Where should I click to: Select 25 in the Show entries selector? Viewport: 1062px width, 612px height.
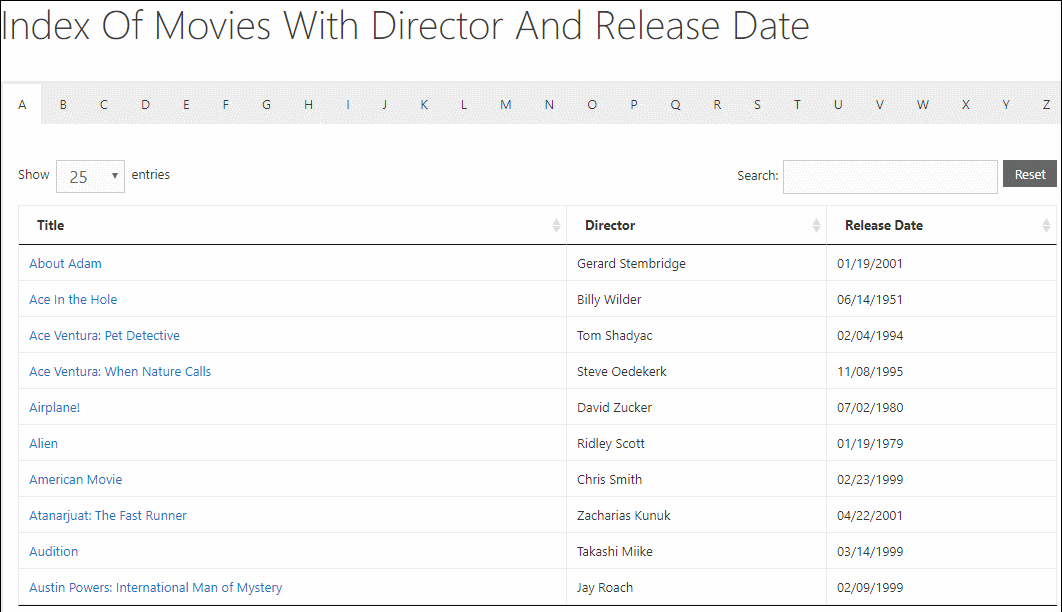90,175
